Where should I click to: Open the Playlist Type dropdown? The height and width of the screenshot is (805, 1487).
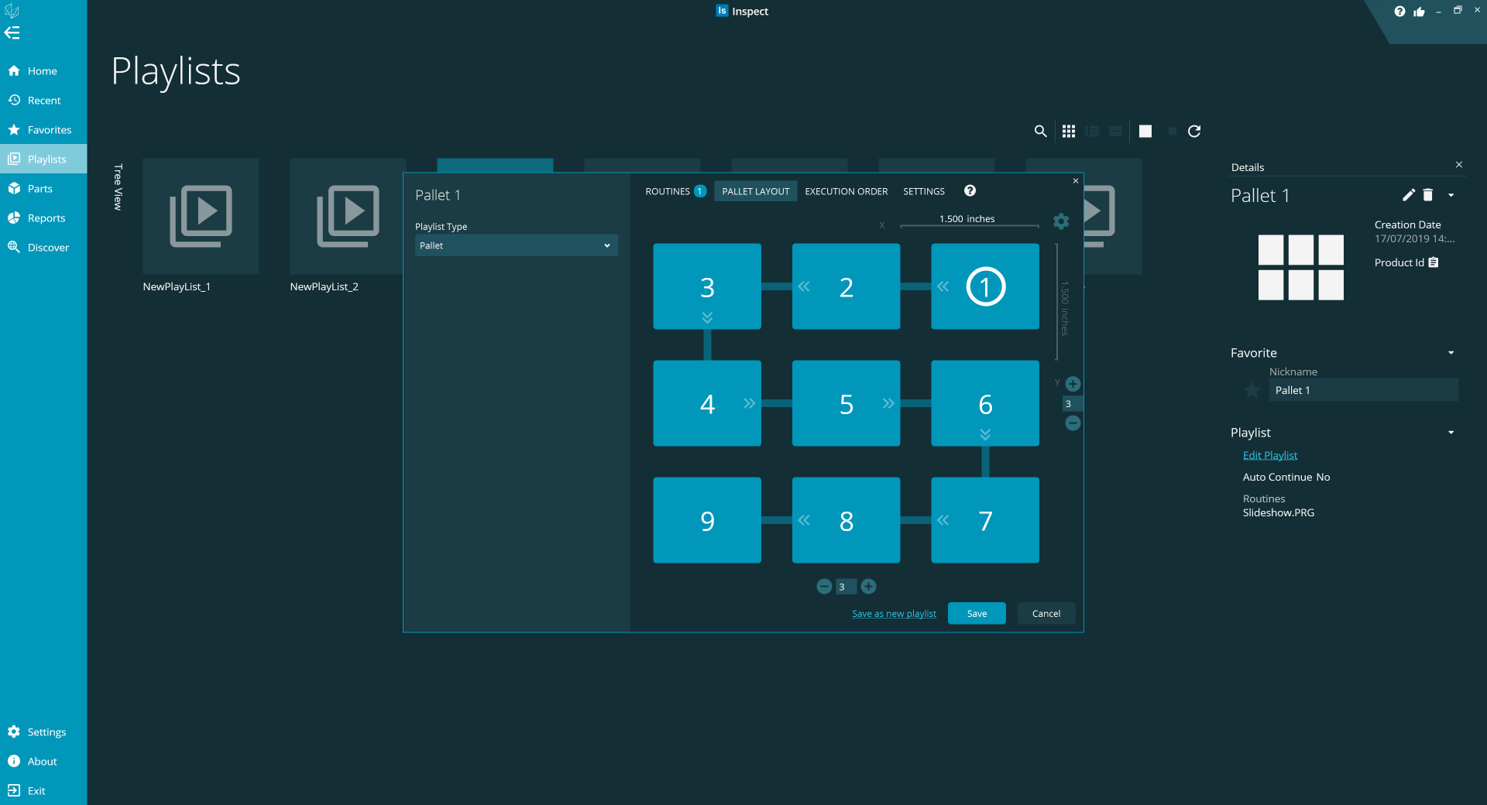pyautogui.click(x=516, y=245)
